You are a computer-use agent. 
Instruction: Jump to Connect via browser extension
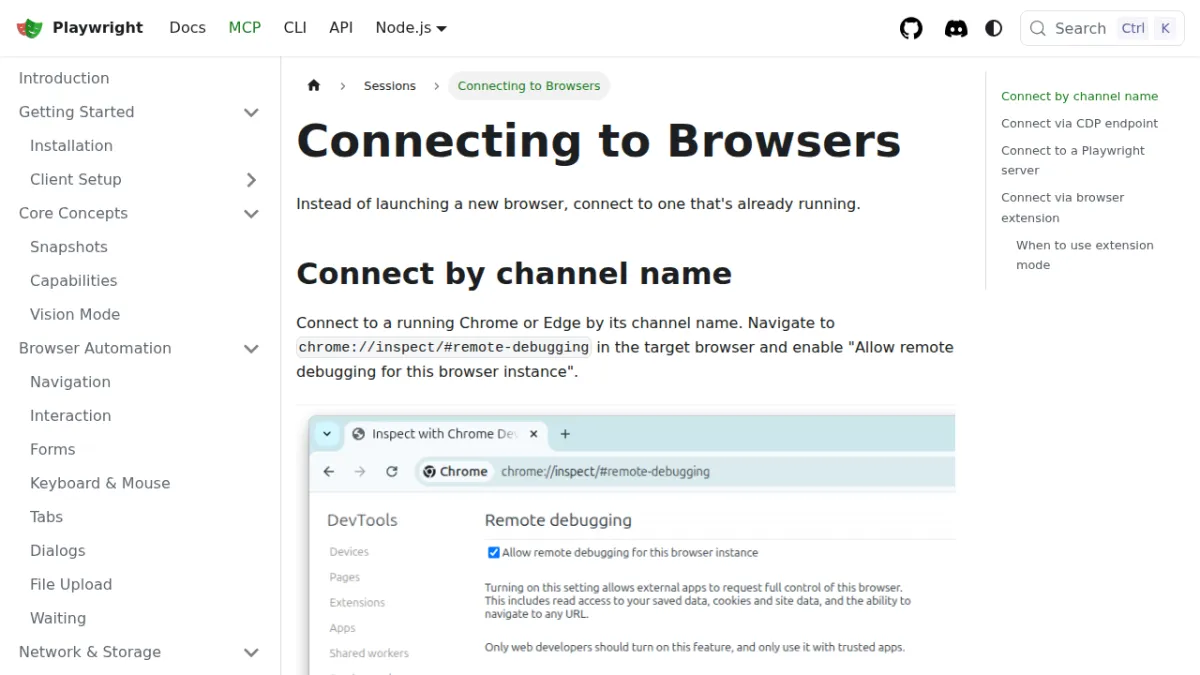pos(1063,208)
